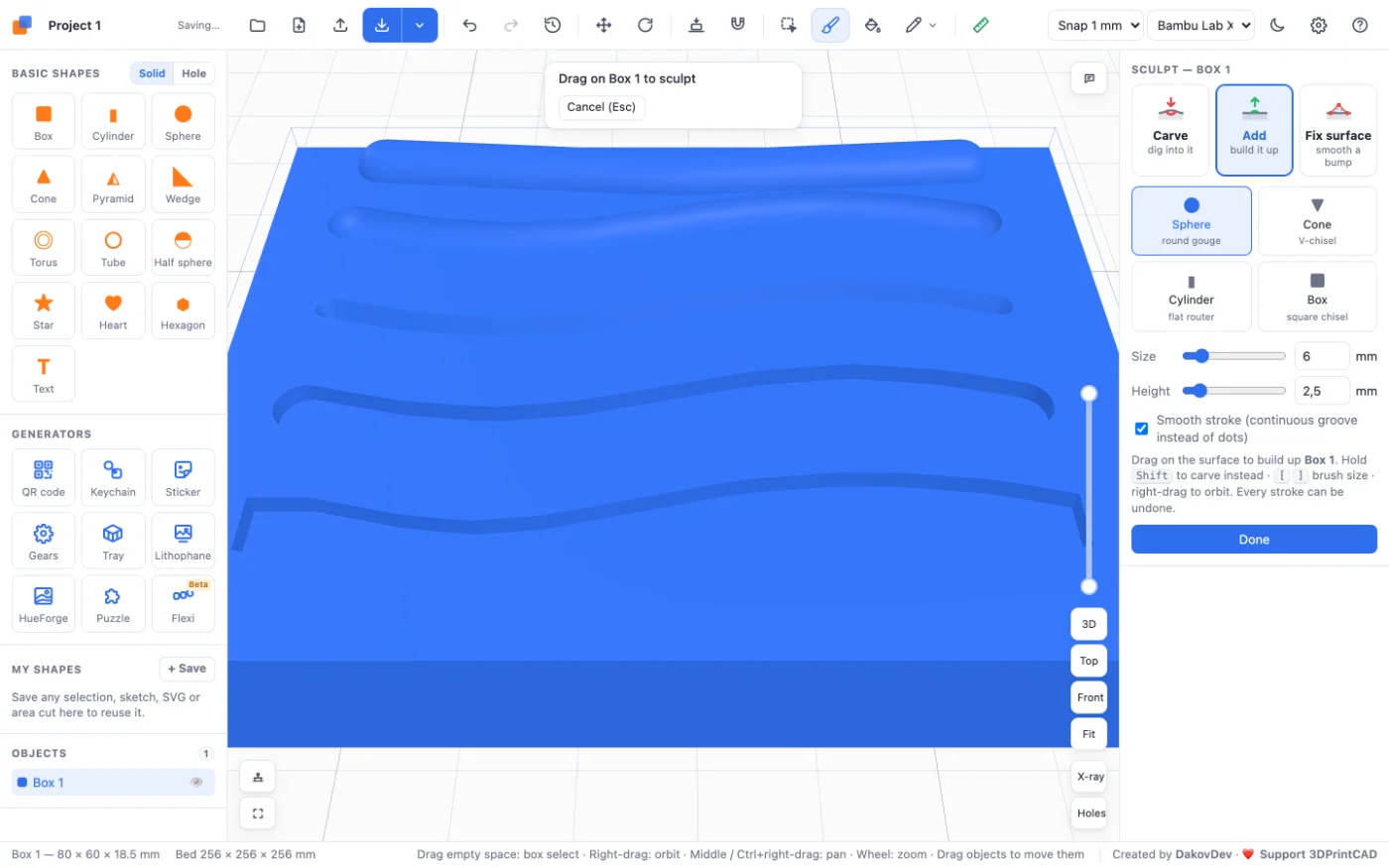1389x868 pixels.
Task: Hide Box 1 with its eye icon
Action: pyautogui.click(x=196, y=783)
